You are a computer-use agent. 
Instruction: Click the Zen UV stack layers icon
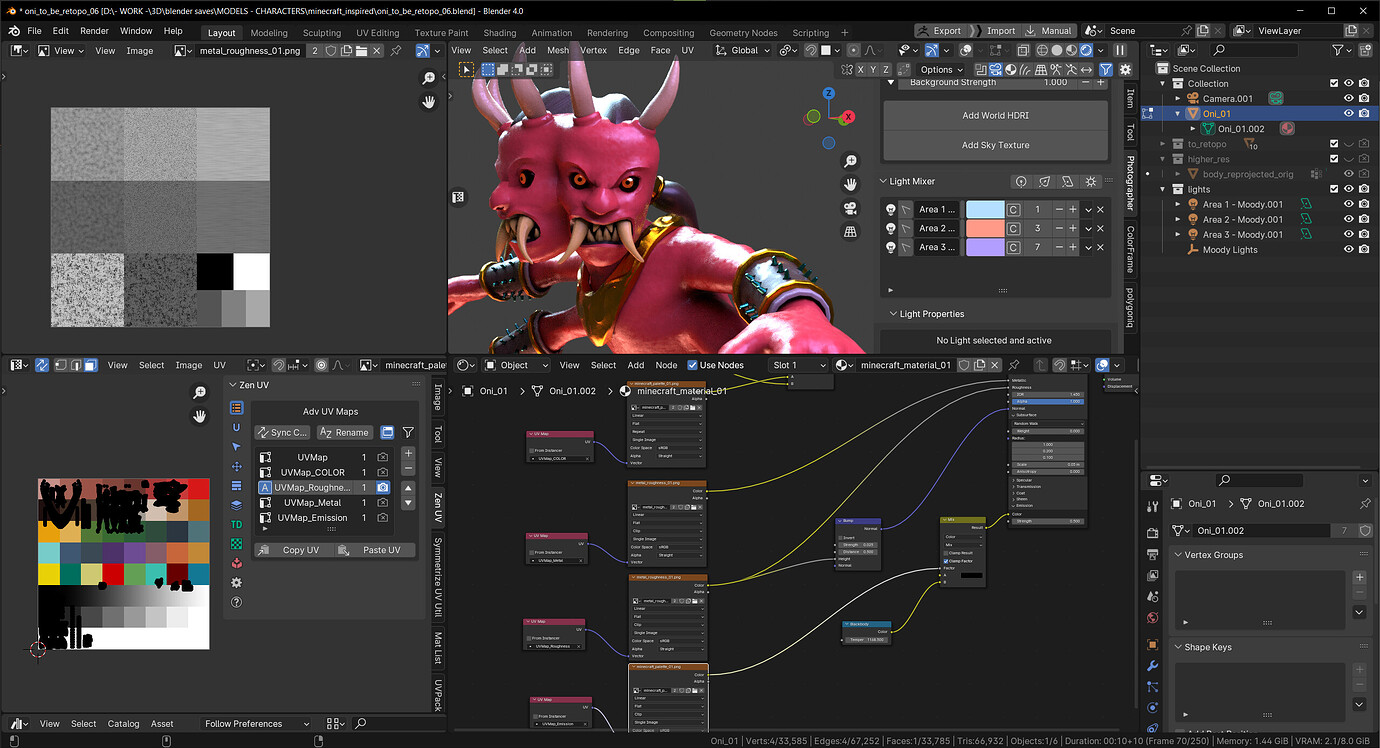236,505
